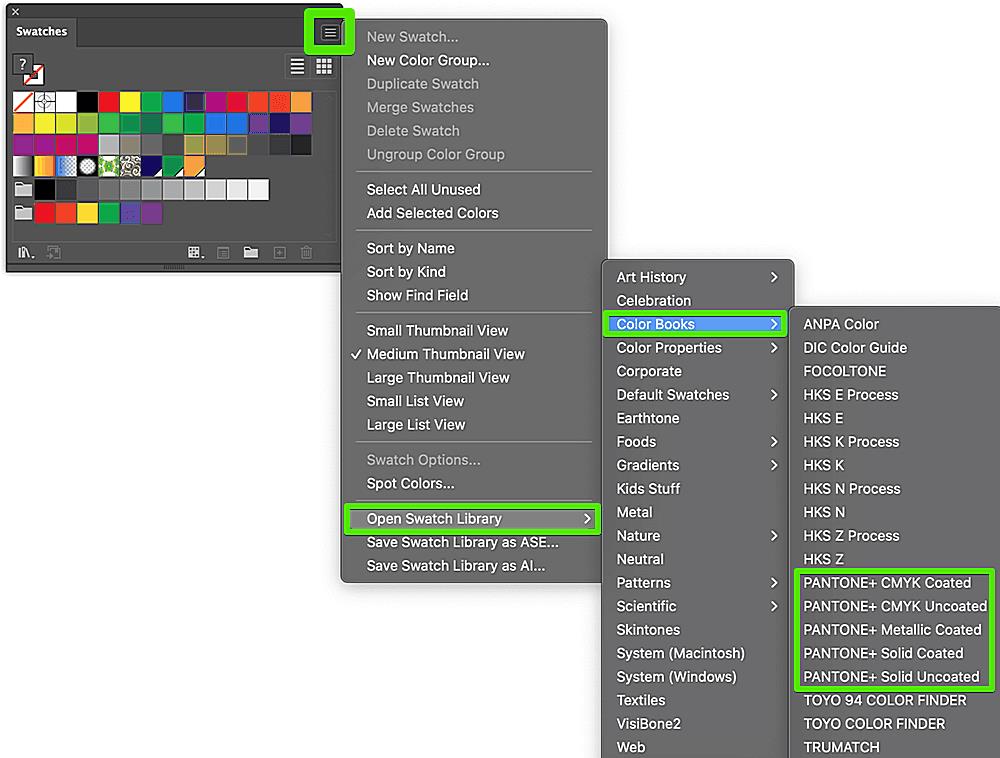Screen dimensions: 1000x758
Task: Click the Delete Swatch trash icon
Action: coord(307,252)
